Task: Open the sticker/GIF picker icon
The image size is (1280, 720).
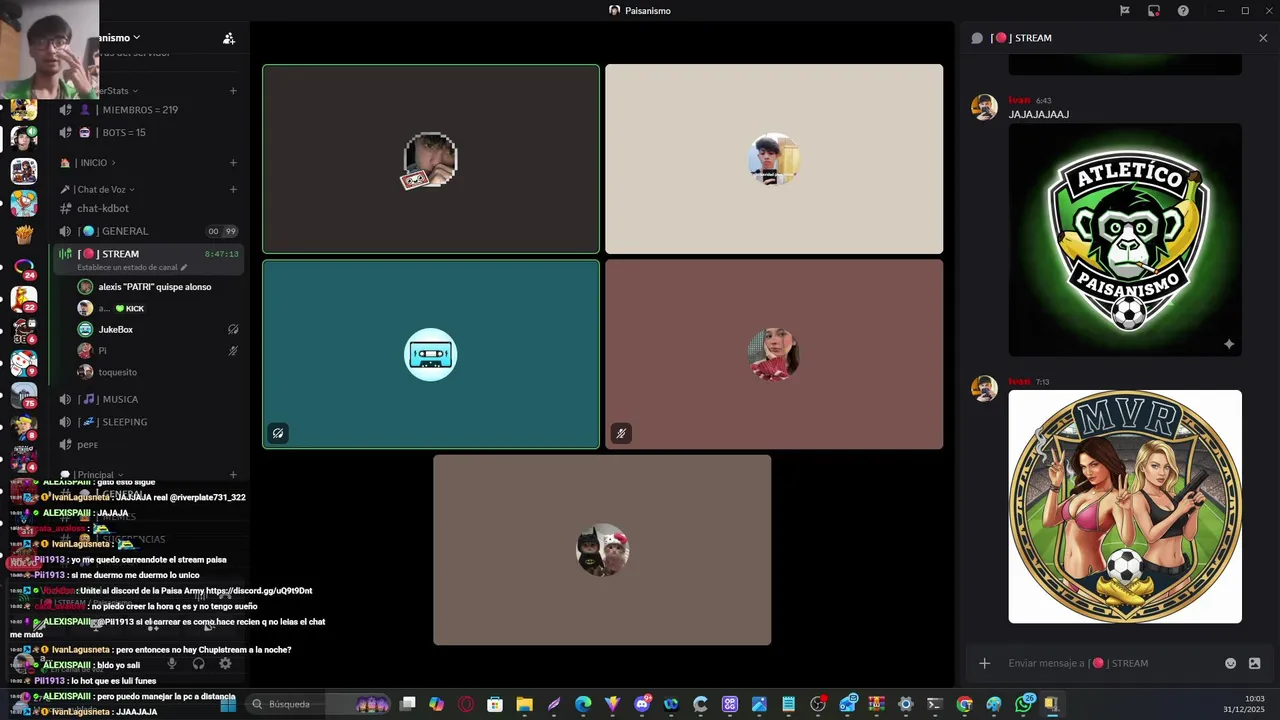Action: coord(1255,663)
